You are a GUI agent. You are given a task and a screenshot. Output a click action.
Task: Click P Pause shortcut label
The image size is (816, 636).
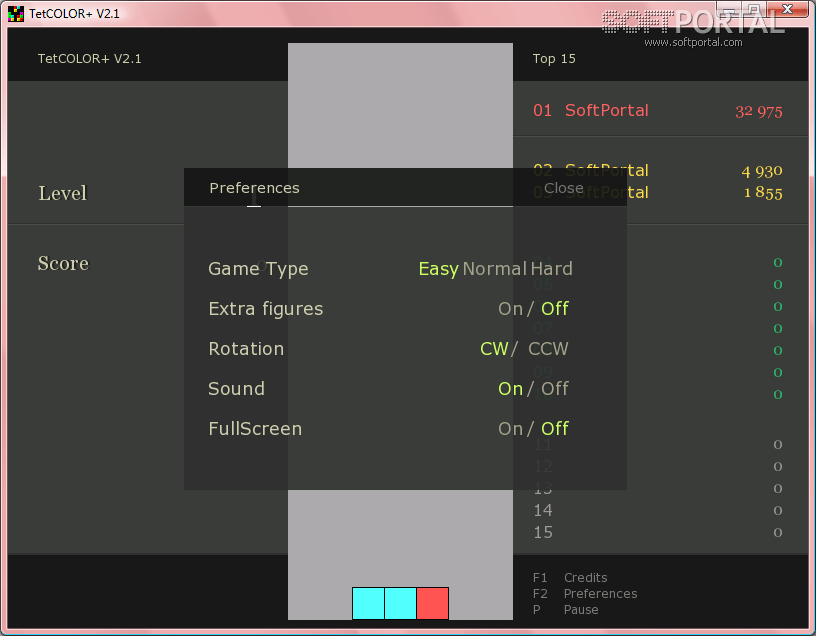(x=566, y=609)
